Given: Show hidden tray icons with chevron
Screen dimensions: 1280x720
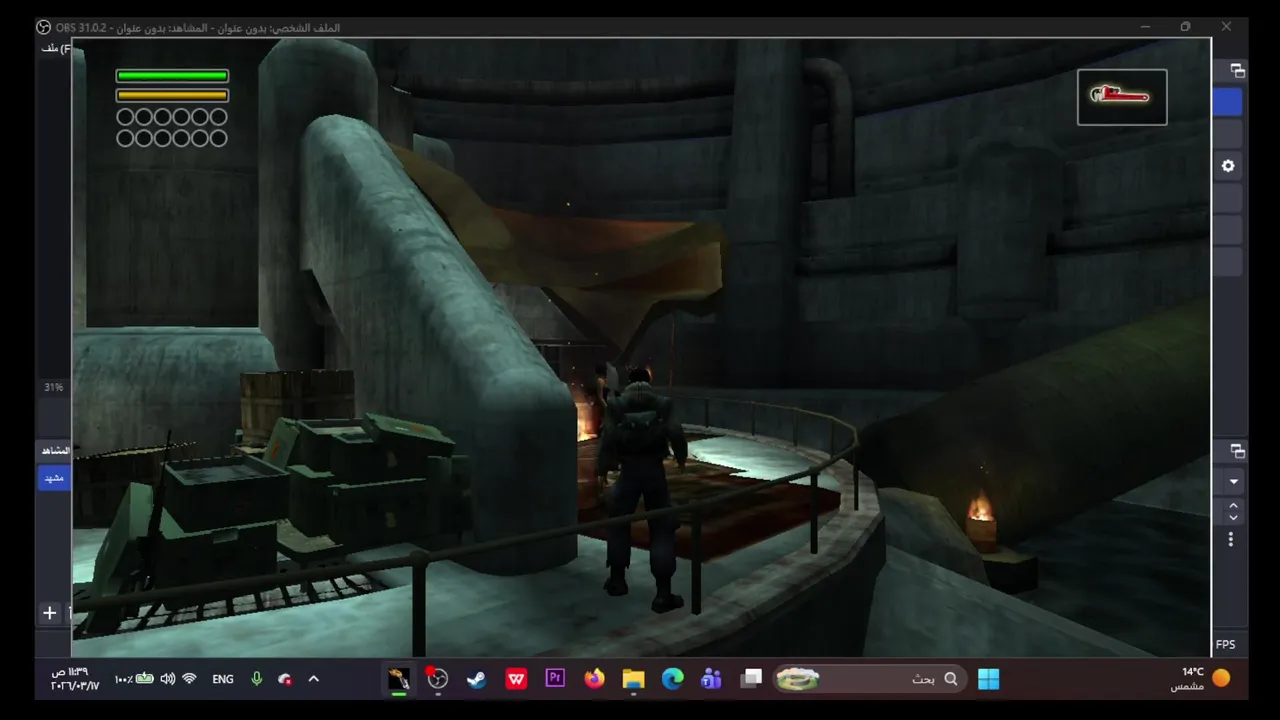Looking at the screenshot, I should coord(313,679).
